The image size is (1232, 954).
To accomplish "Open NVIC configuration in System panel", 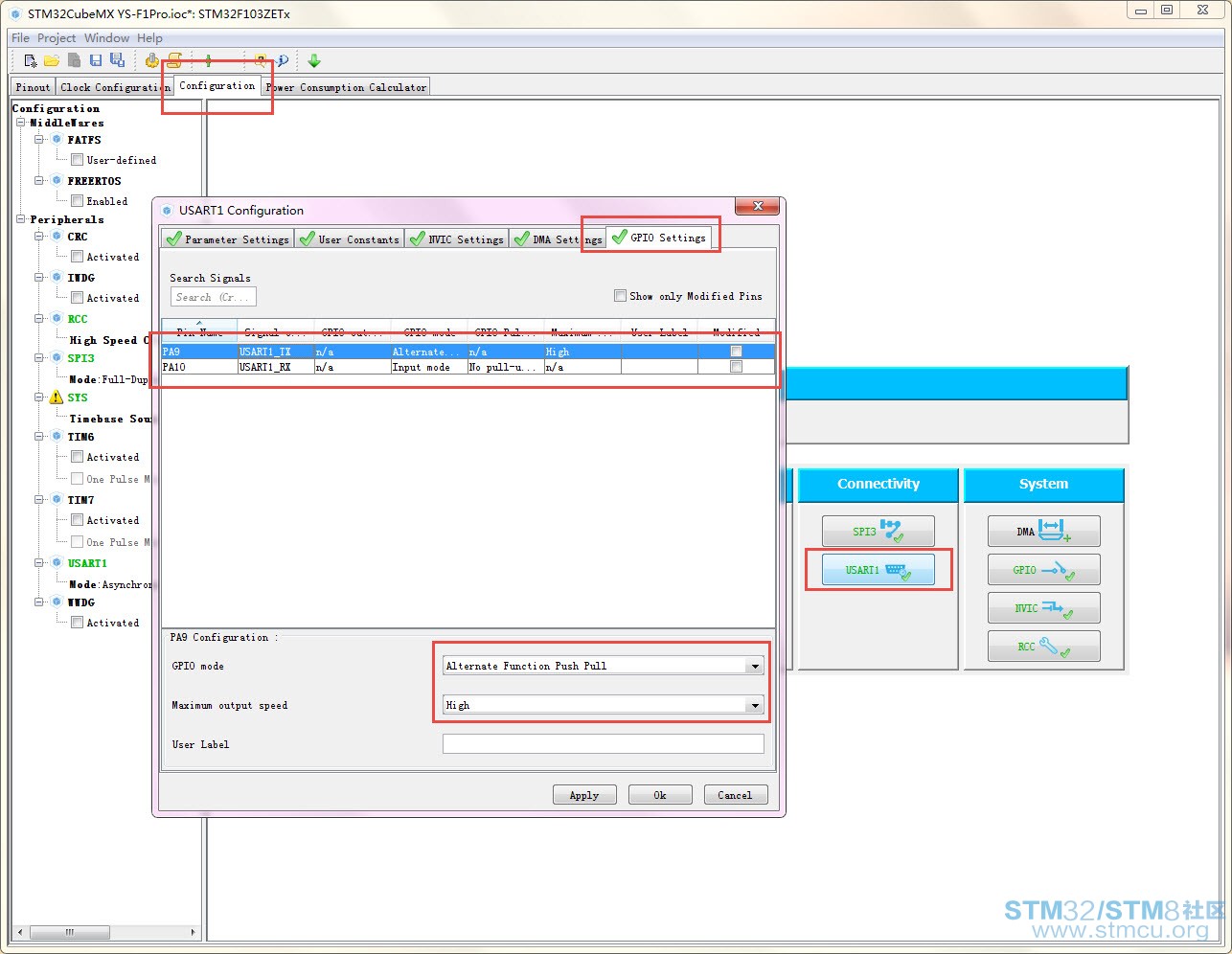I will coord(1043,608).
